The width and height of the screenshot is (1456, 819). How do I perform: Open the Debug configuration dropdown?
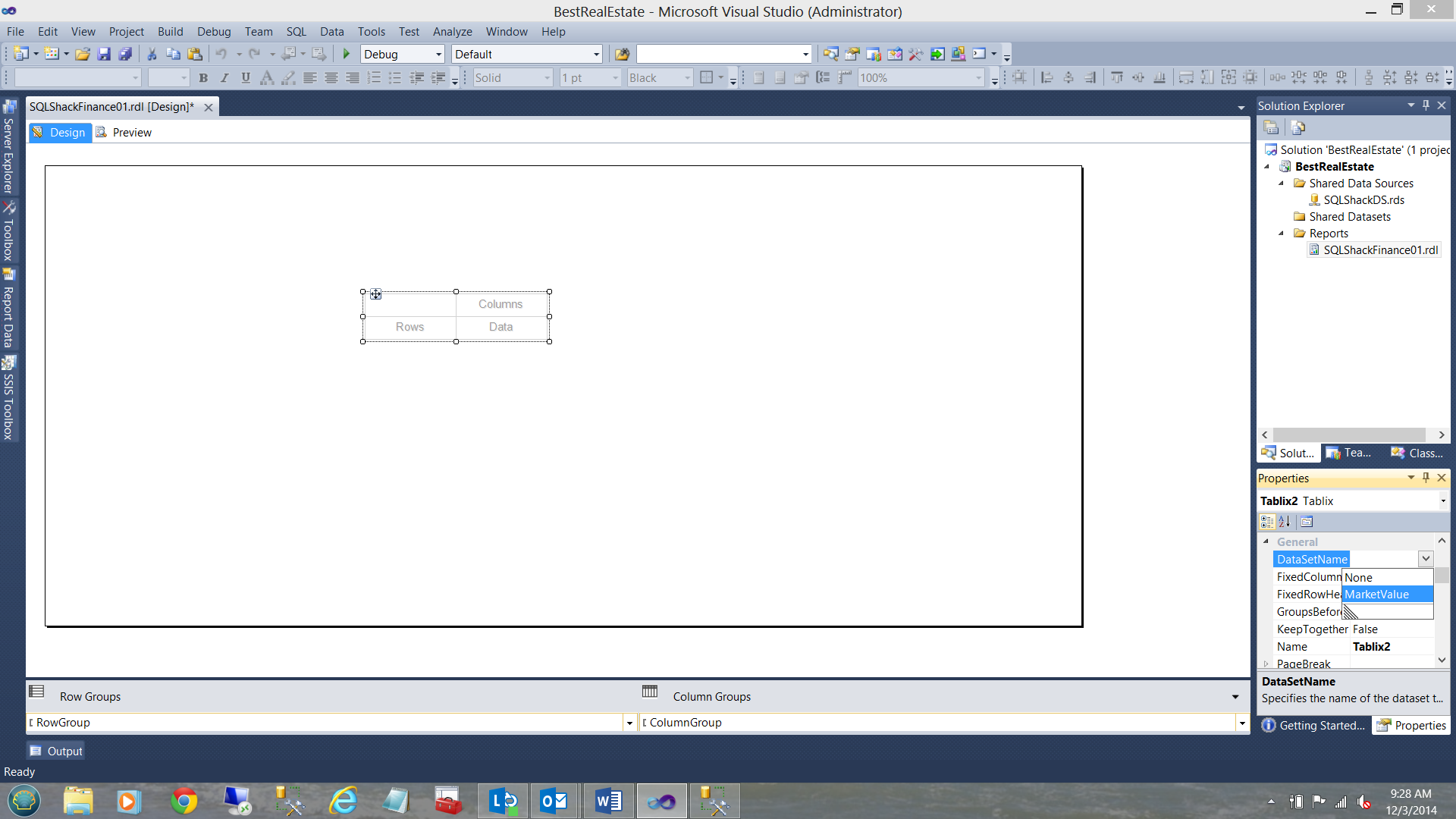tap(438, 55)
